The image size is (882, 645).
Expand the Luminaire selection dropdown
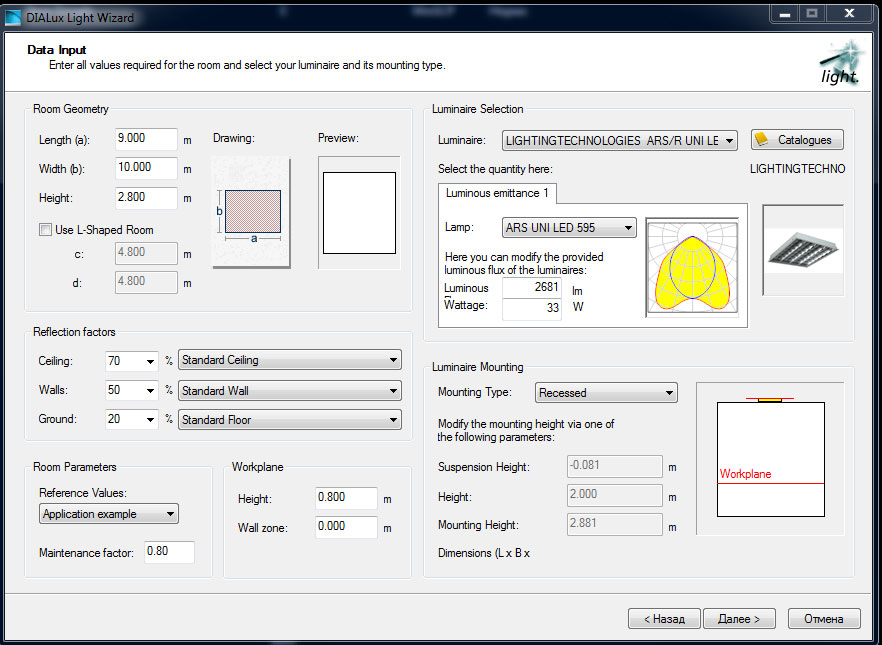[620, 141]
